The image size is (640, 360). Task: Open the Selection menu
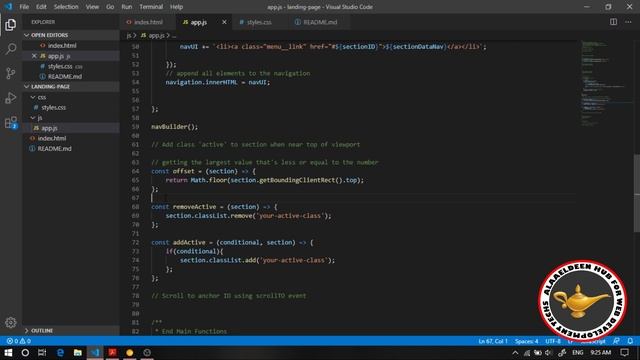click(66, 7)
